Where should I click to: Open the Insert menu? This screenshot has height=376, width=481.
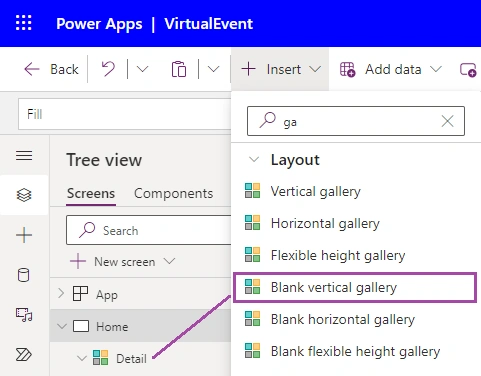pyautogui.click(x=280, y=69)
